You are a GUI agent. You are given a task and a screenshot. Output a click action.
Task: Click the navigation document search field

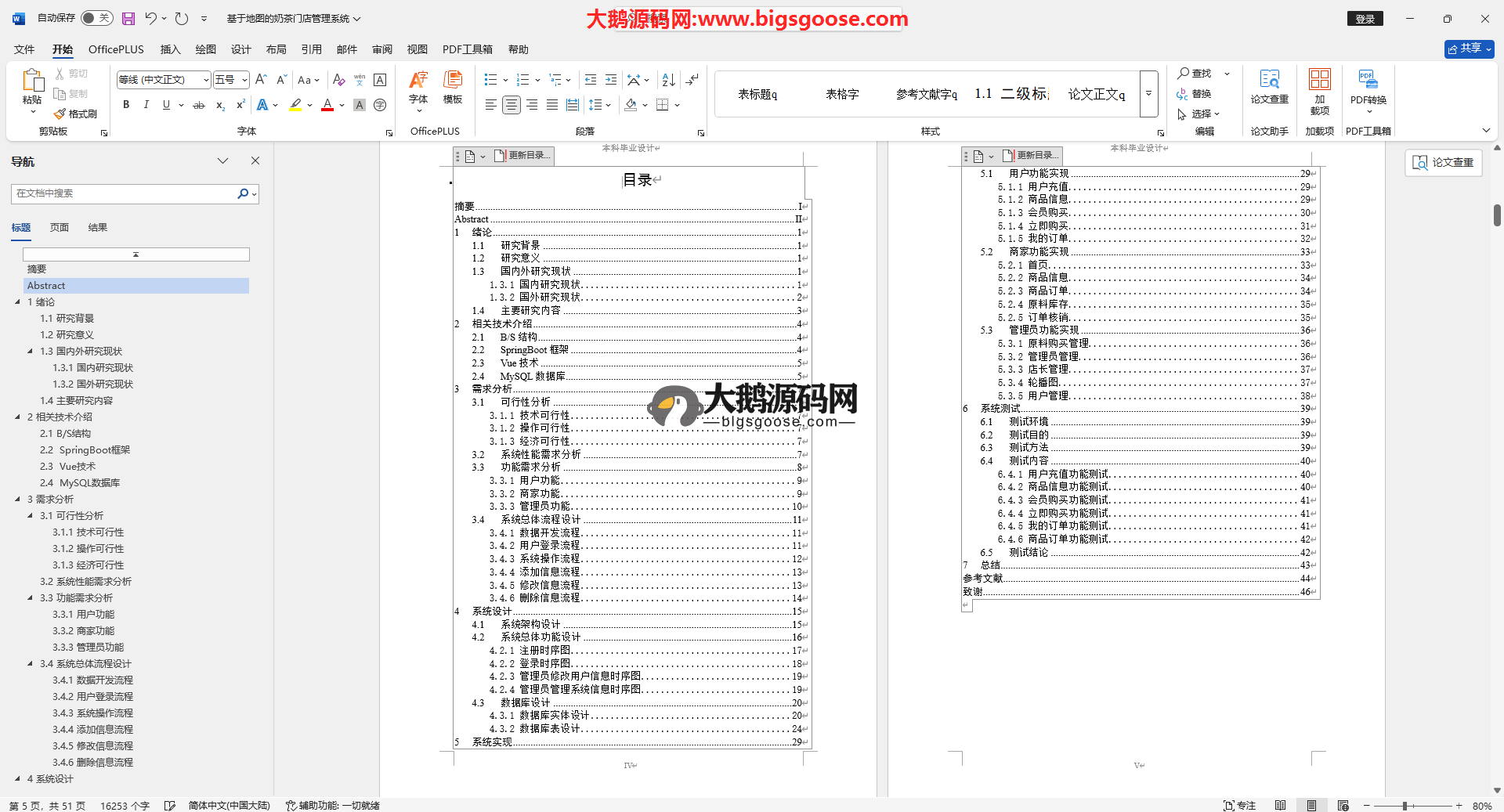click(x=125, y=193)
